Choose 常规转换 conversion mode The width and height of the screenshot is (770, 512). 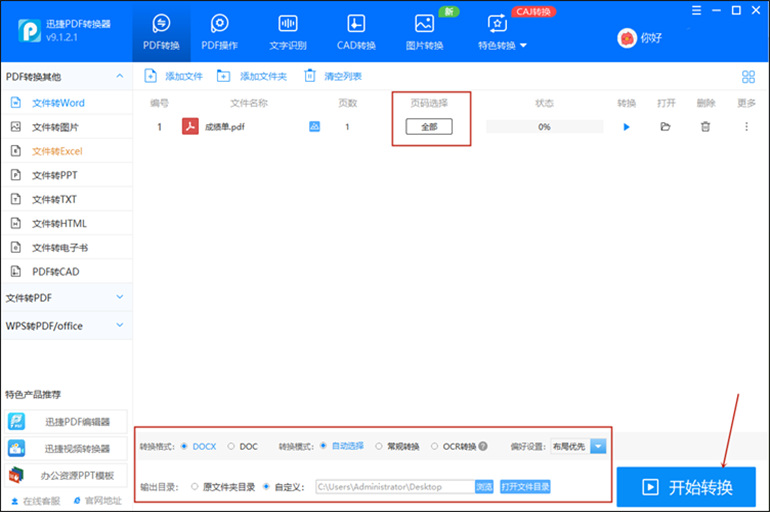pos(379,446)
